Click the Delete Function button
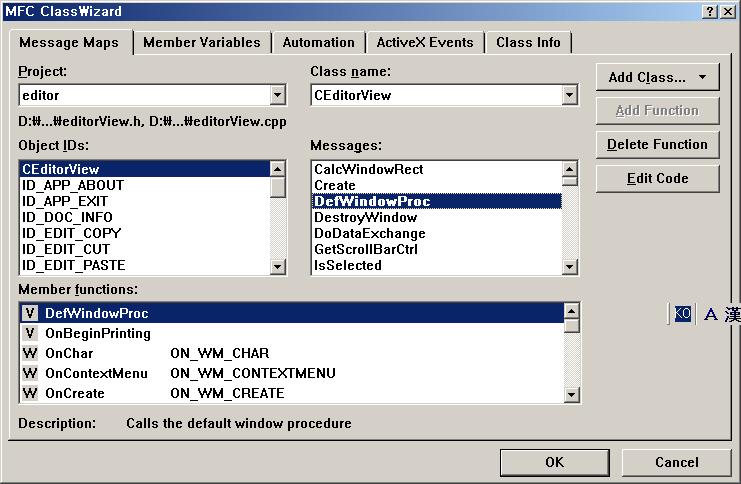 [x=657, y=145]
